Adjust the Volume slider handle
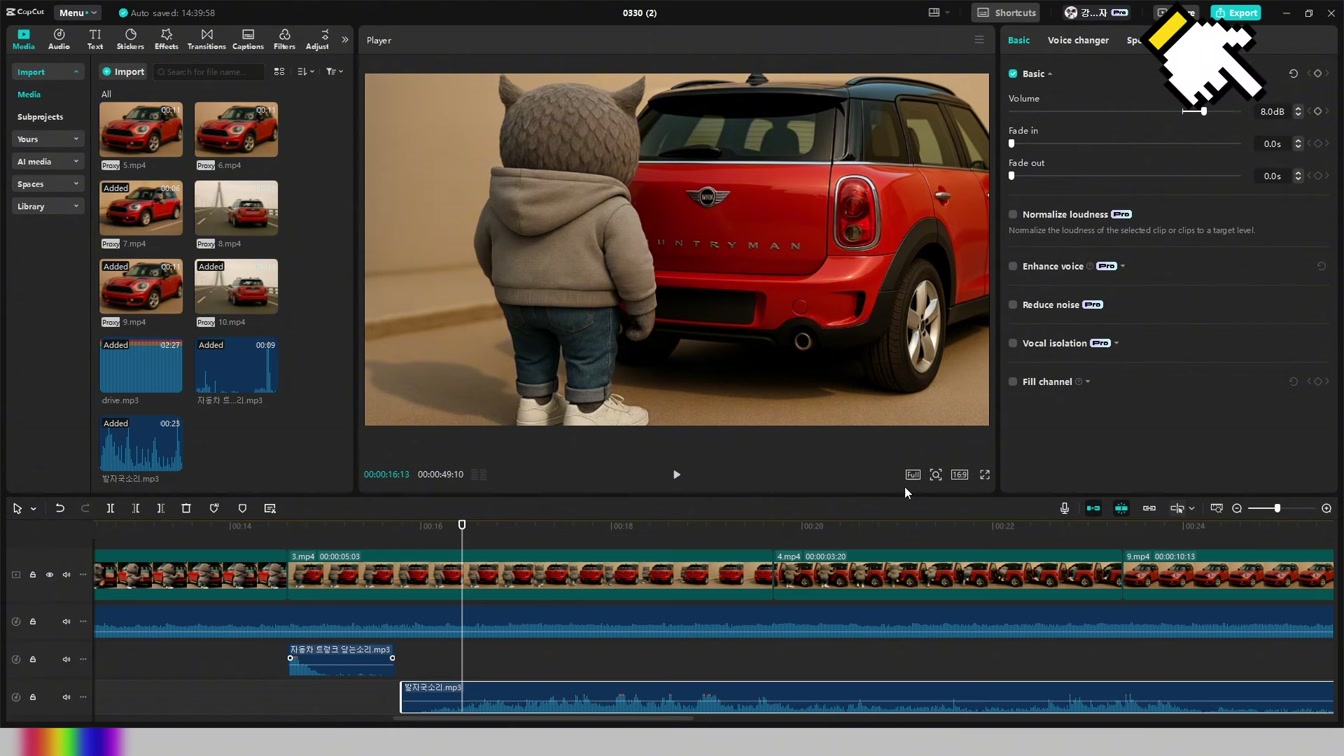The height and width of the screenshot is (756, 1344). click(1203, 112)
